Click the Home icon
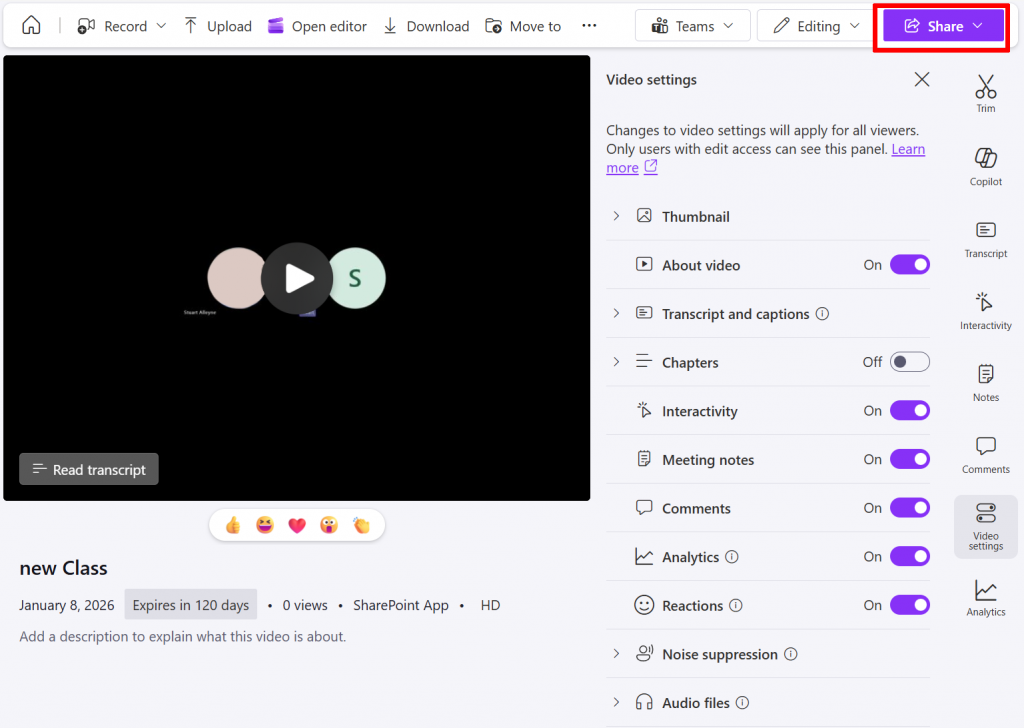 coord(32,26)
